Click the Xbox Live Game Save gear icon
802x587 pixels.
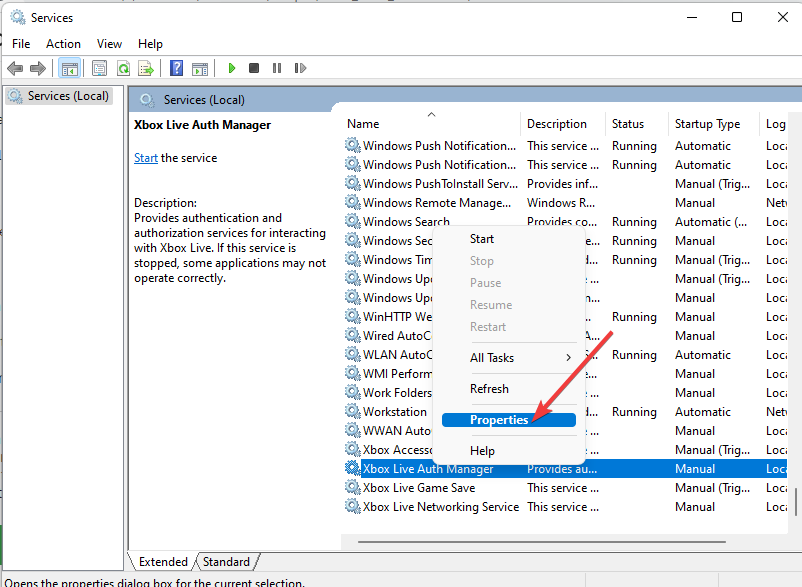(352, 487)
